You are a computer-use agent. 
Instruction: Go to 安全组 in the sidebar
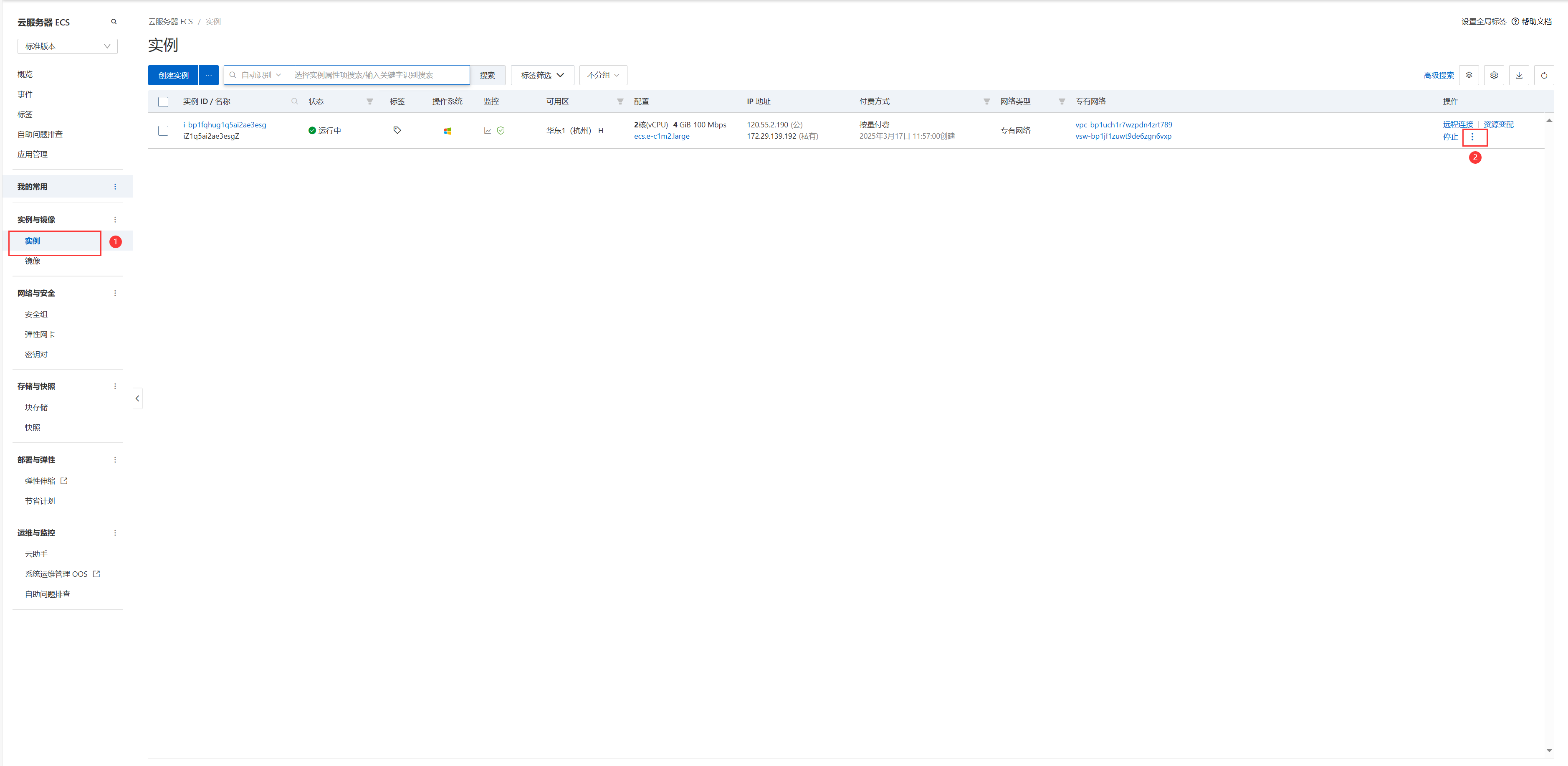pos(36,314)
